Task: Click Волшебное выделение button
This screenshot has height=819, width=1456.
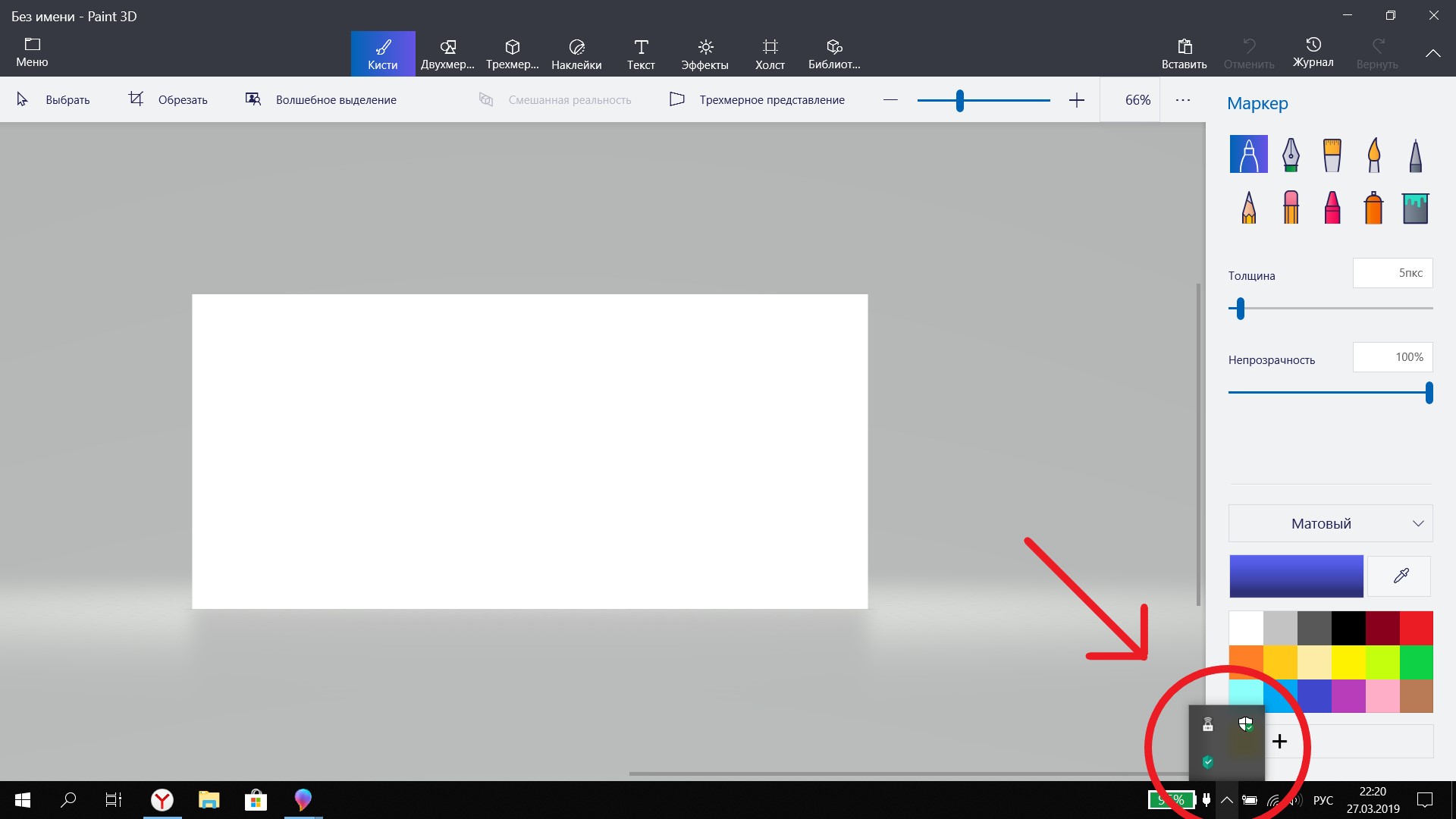Action: coord(321,99)
